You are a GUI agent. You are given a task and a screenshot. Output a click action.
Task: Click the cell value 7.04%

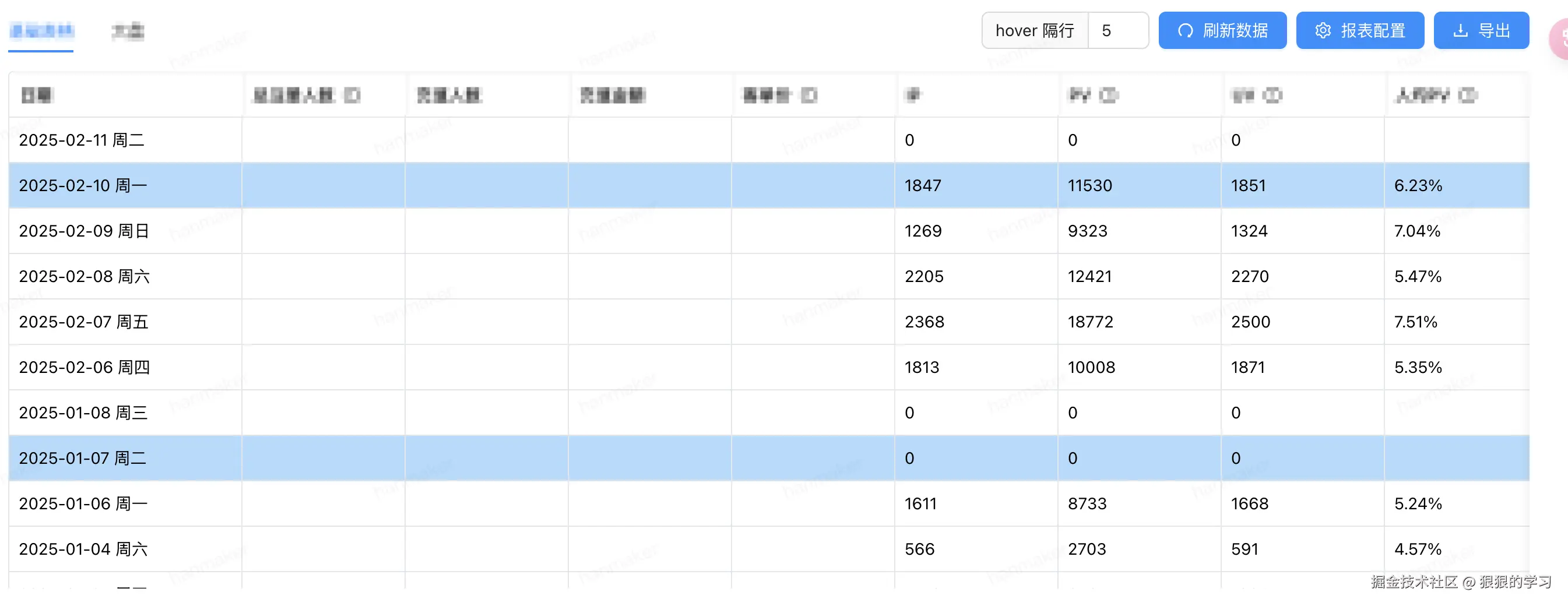tap(1417, 231)
